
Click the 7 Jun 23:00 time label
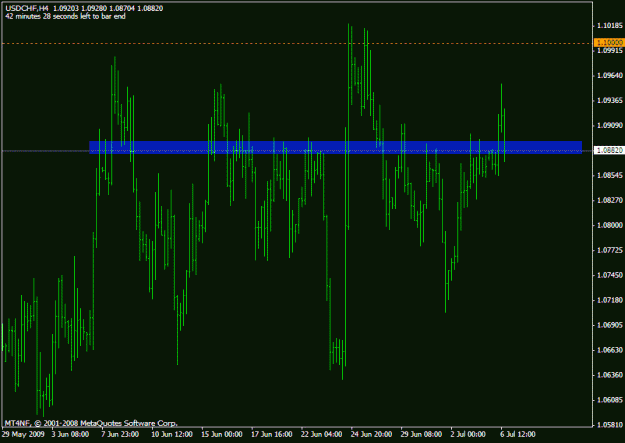(120, 434)
